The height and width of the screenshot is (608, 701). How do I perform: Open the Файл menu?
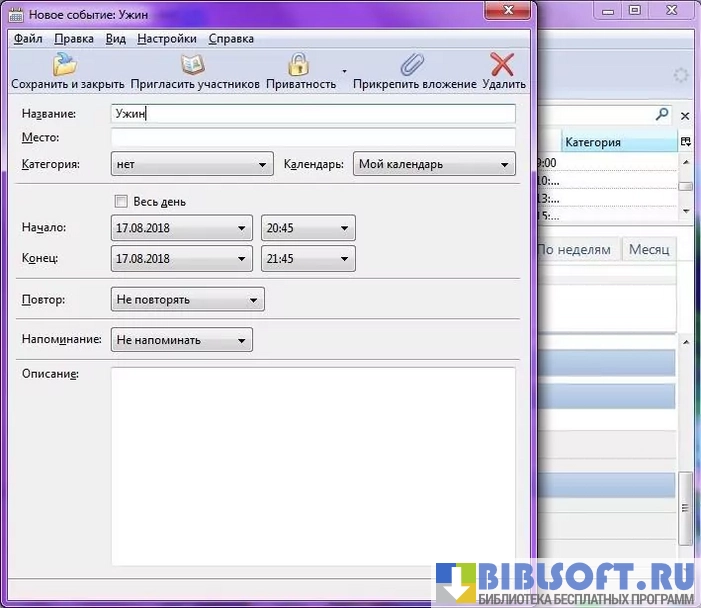(x=28, y=39)
